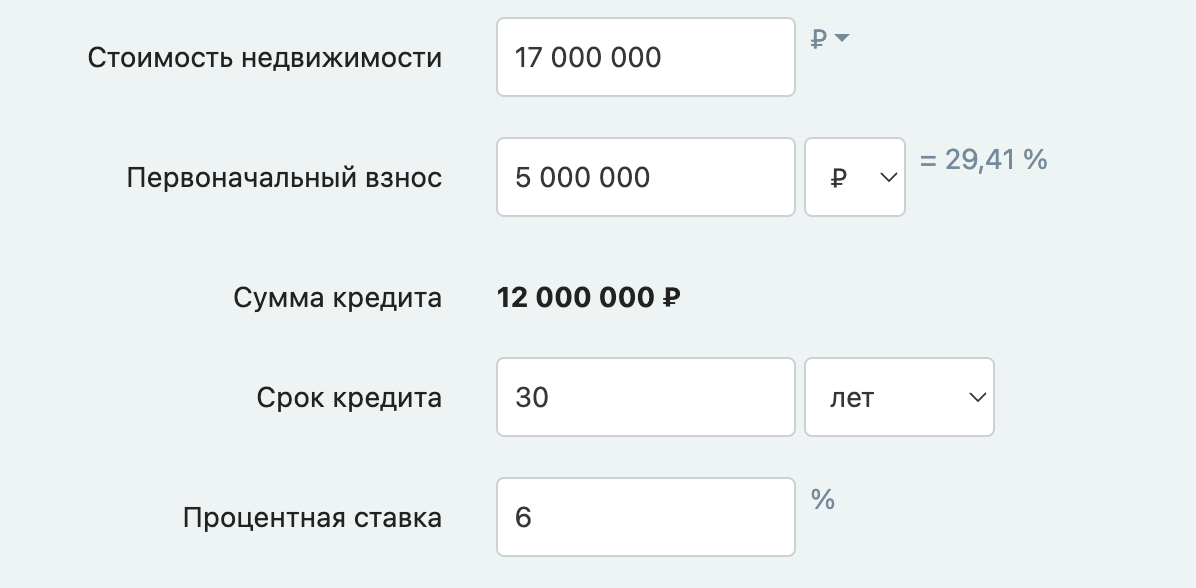Click the 'Сумма кредита' label

click(337, 297)
